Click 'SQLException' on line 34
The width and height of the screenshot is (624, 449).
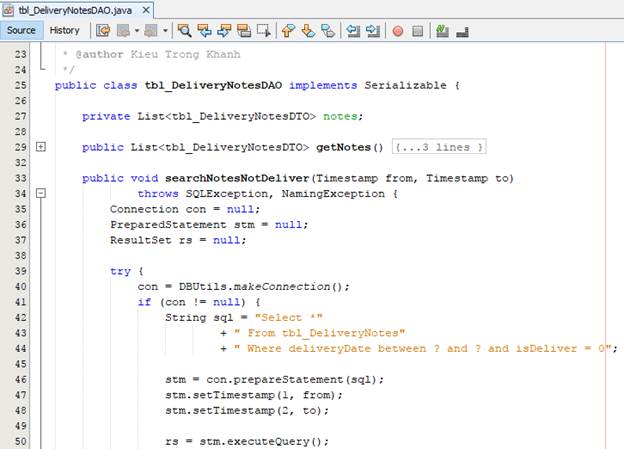(x=227, y=194)
